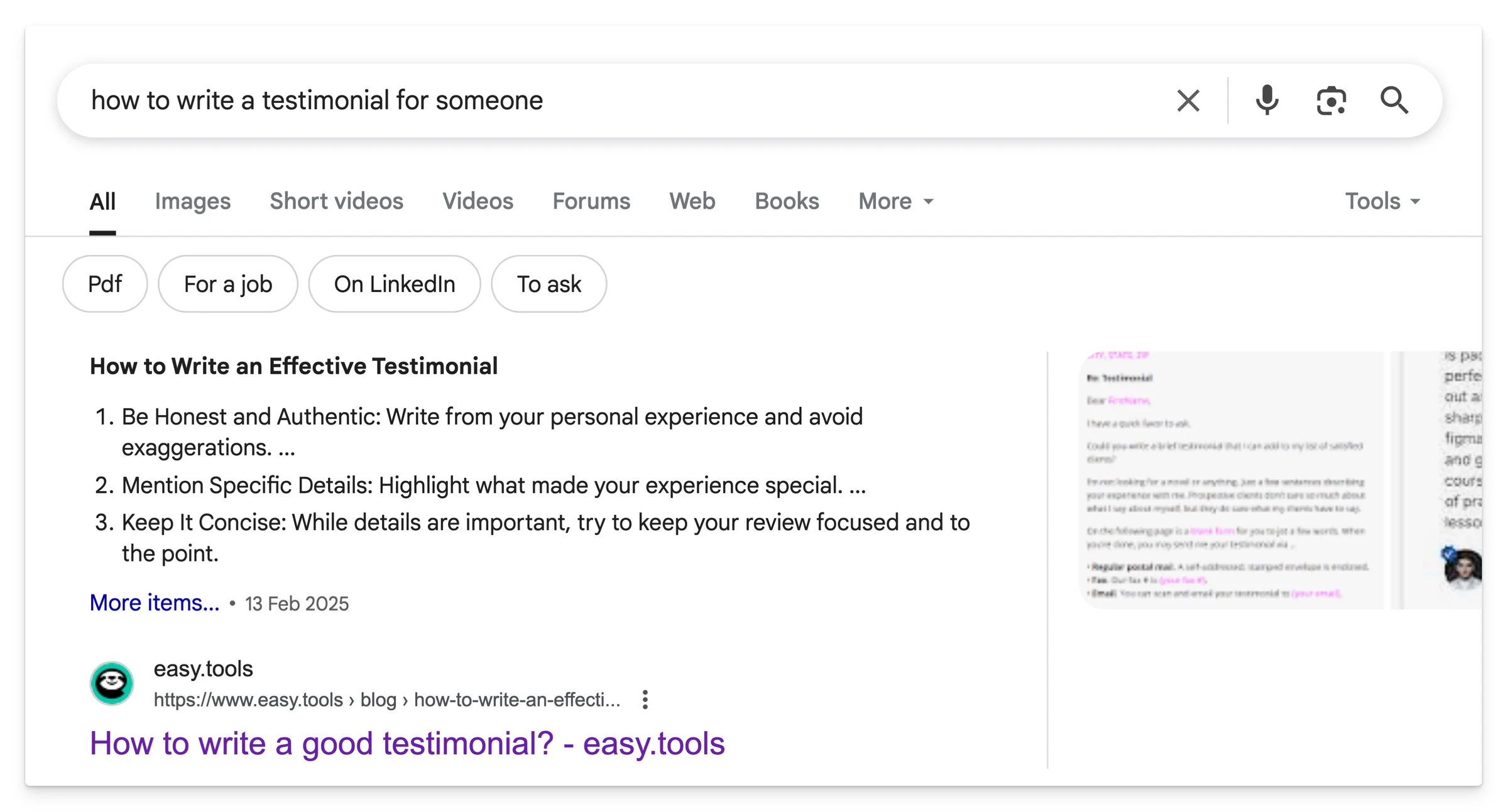Image resolution: width=1508 pixels, height=812 pixels.
Task: Switch to the Web tab
Action: pyautogui.click(x=692, y=202)
